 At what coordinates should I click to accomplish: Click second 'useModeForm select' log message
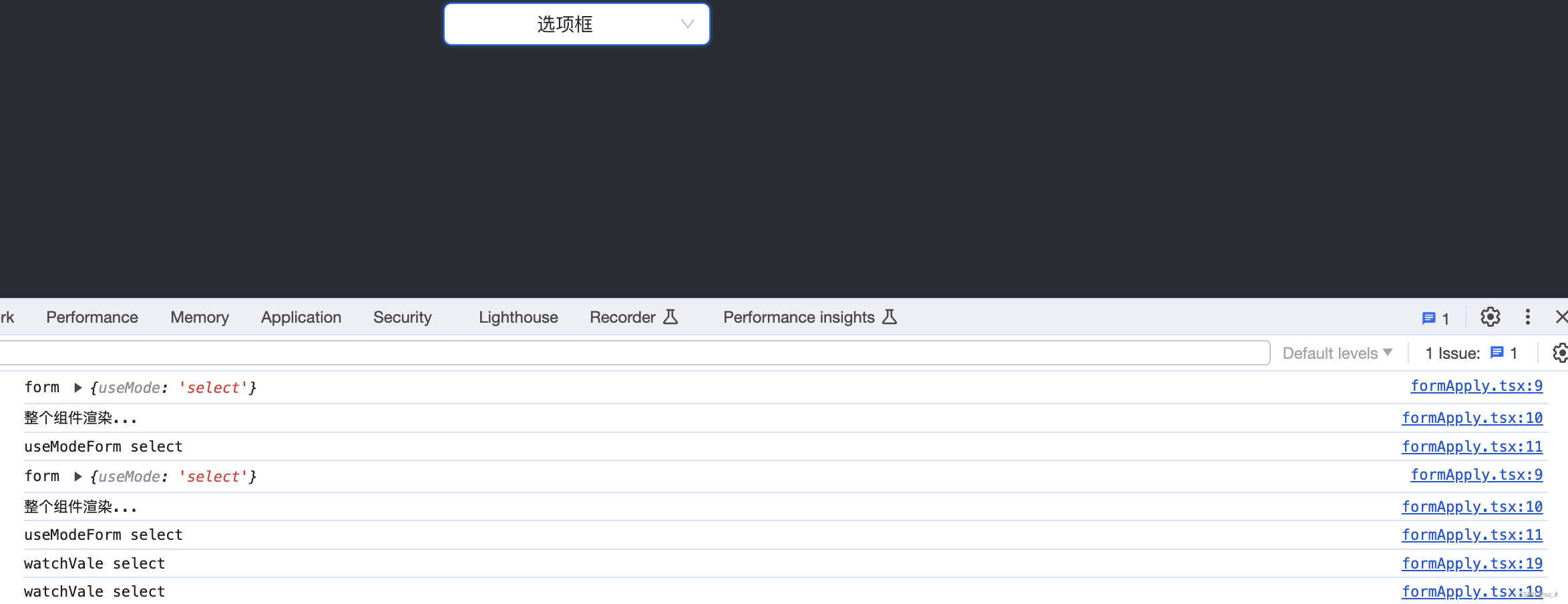click(104, 535)
